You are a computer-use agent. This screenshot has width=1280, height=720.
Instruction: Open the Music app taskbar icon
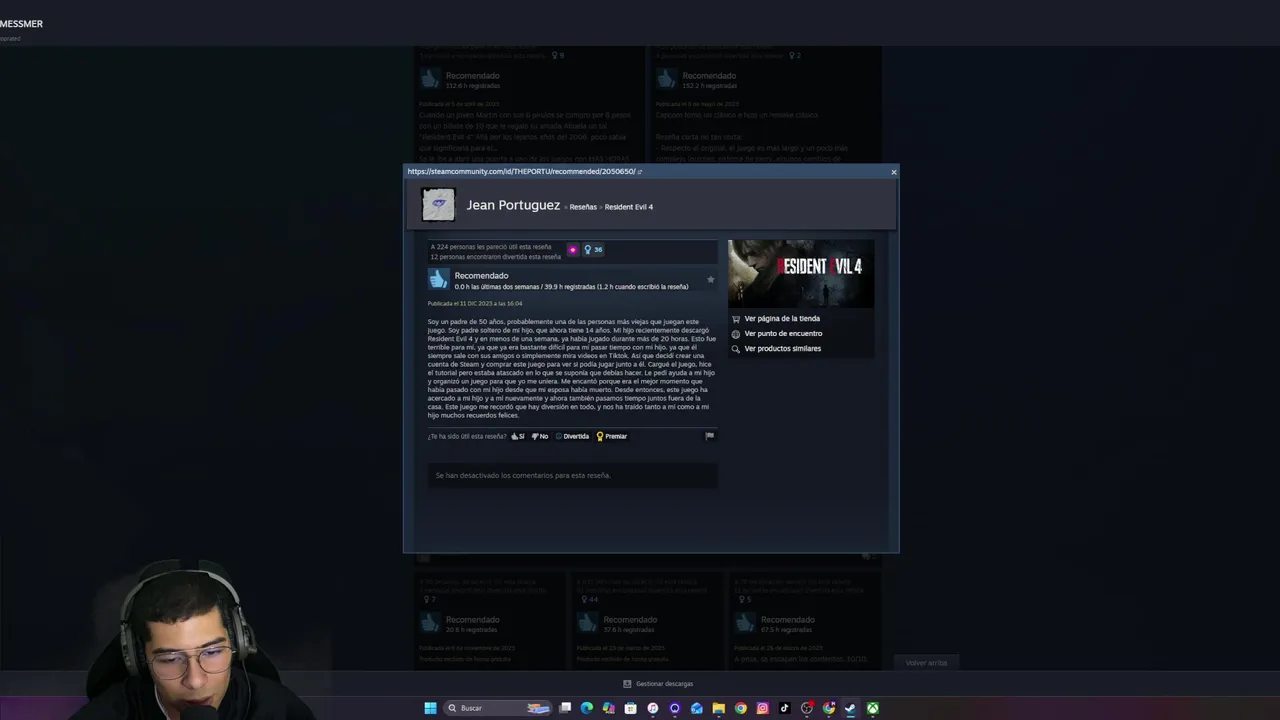pyautogui.click(x=652, y=708)
